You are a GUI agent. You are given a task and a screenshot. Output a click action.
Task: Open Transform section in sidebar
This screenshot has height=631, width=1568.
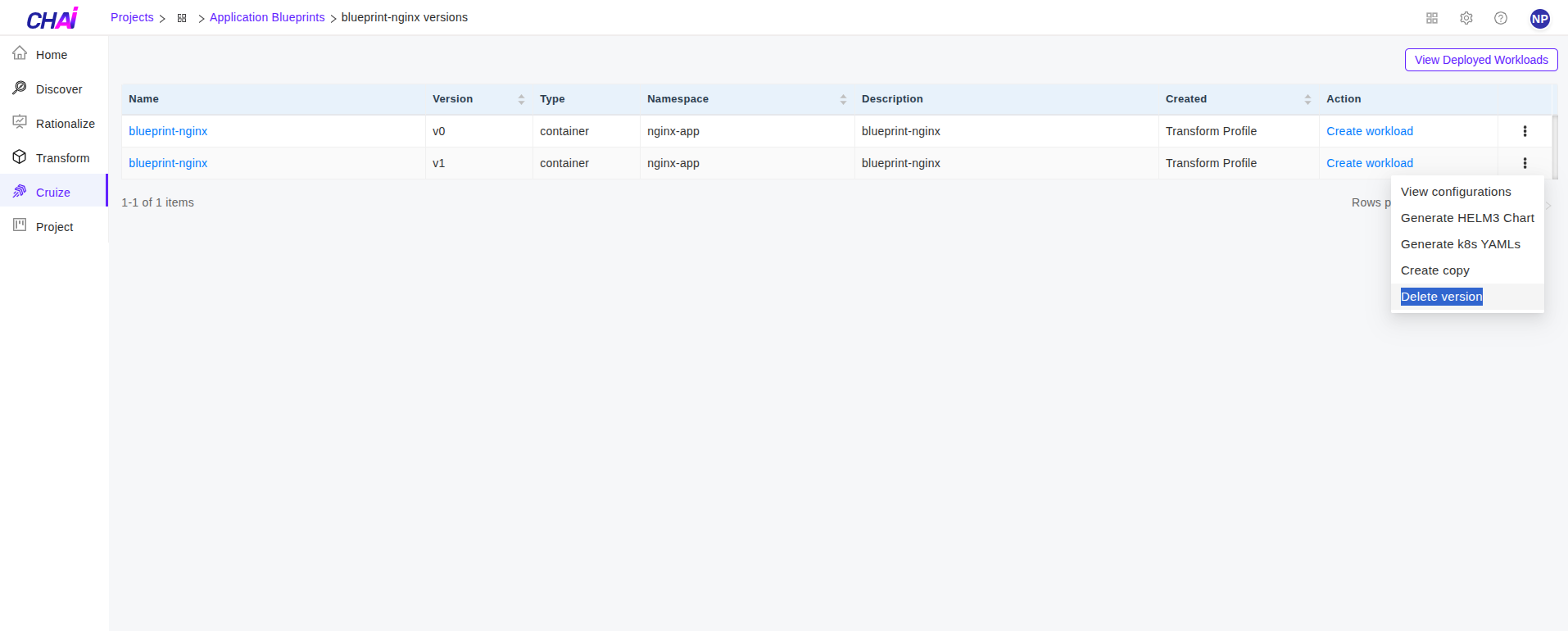pos(62,158)
